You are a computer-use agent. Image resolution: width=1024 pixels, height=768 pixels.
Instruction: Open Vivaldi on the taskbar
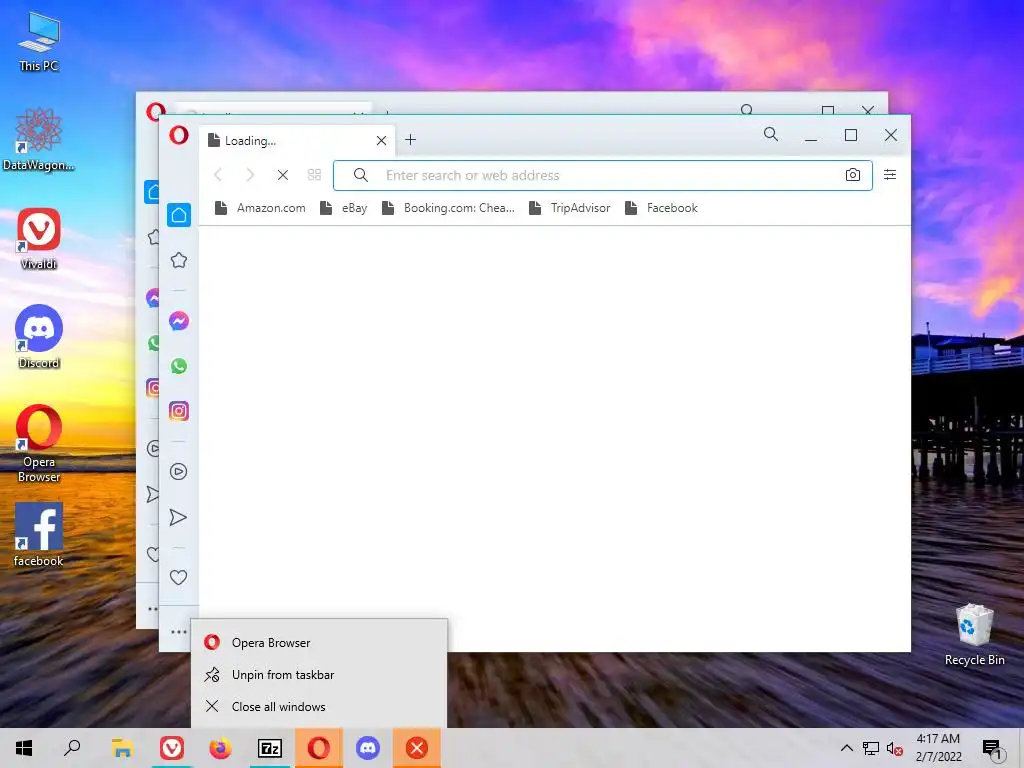[x=172, y=748]
